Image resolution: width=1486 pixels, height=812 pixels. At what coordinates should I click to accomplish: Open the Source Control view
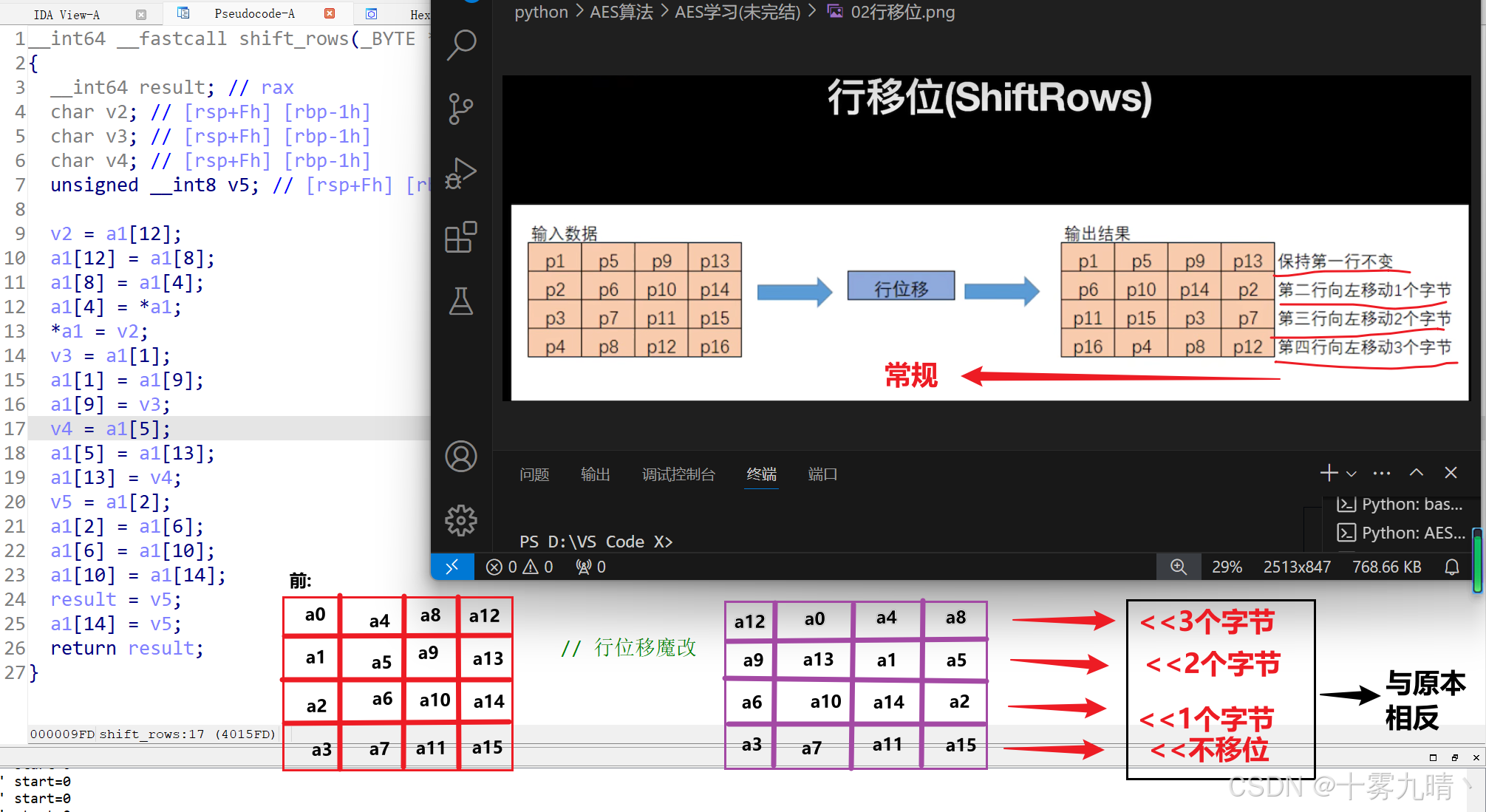(461, 109)
